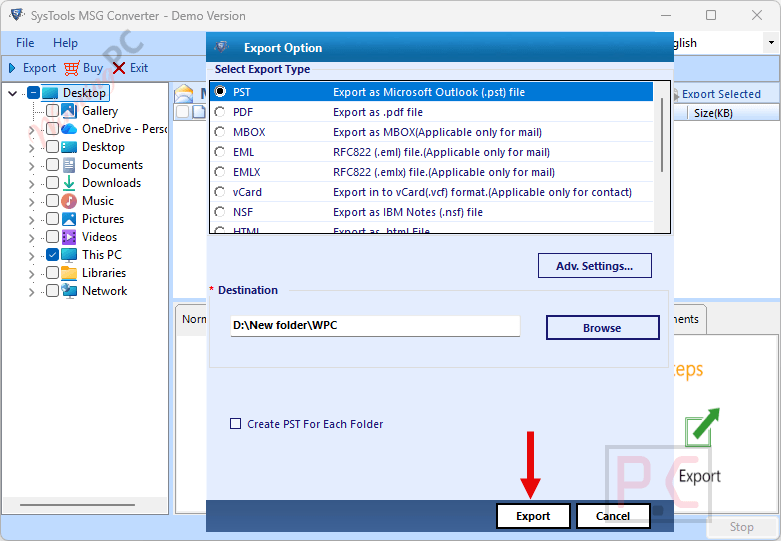781x541 pixels.
Task: Check the Documents checkbox
Action: click(52, 165)
